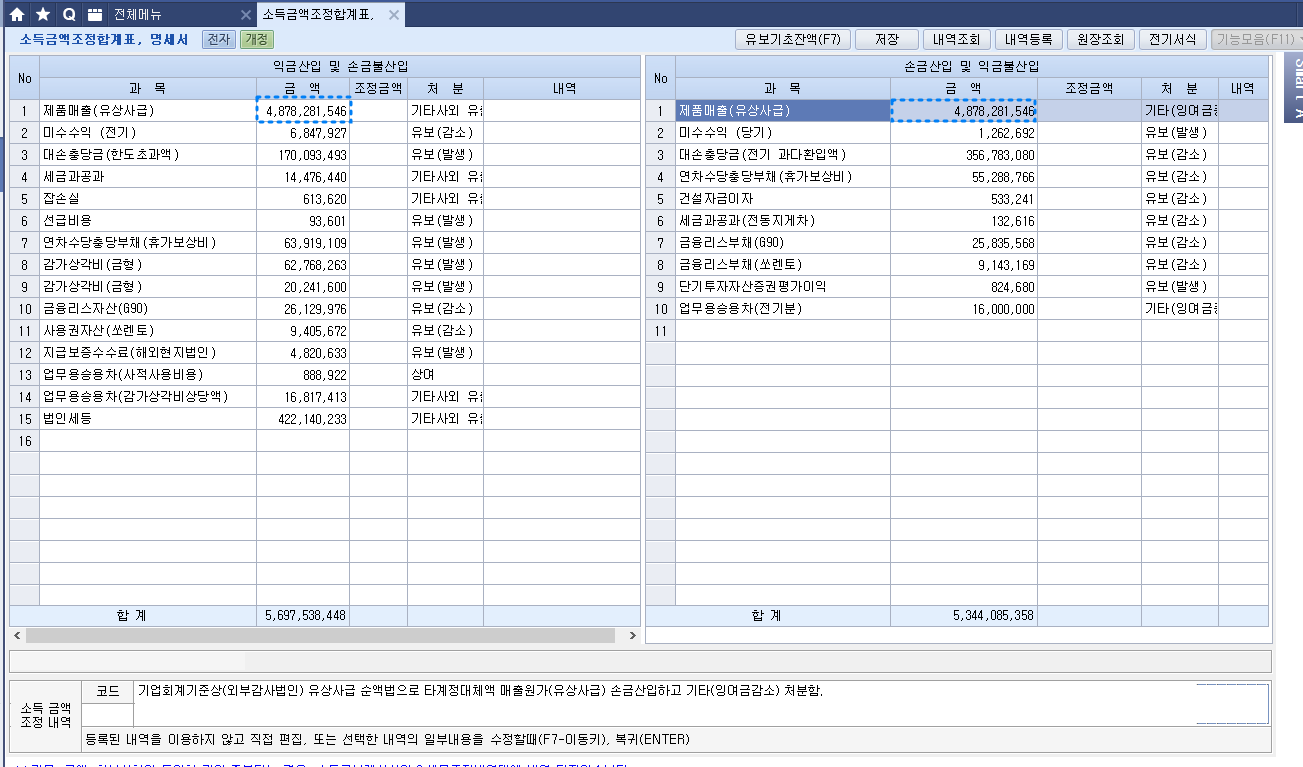
Task: Click the amount 1,262,692
Action: (x=1006, y=133)
